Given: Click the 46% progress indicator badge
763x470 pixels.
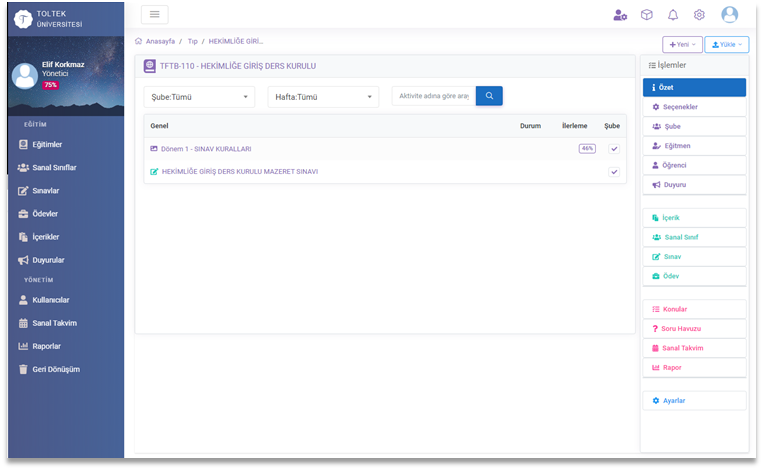Looking at the screenshot, I should tap(587, 148).
